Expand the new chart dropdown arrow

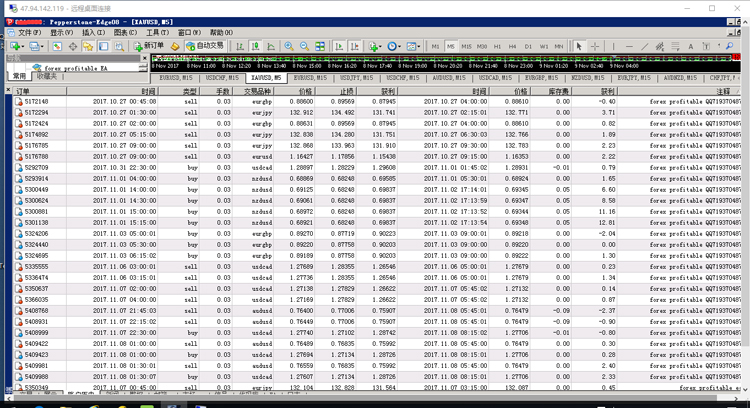tap(23, 47)
